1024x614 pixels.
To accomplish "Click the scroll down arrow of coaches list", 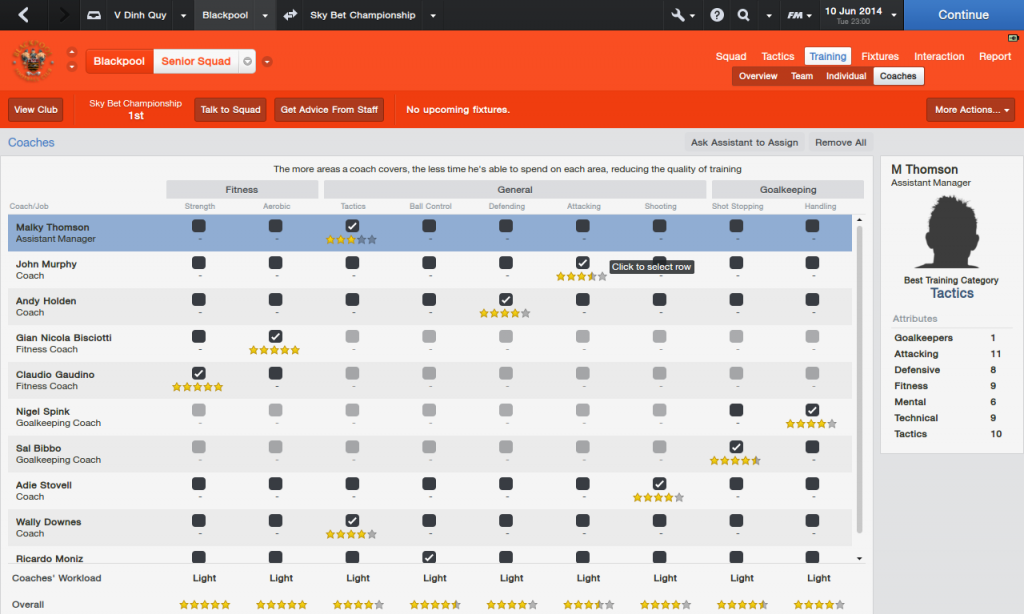I will click(x=859, y=558).
